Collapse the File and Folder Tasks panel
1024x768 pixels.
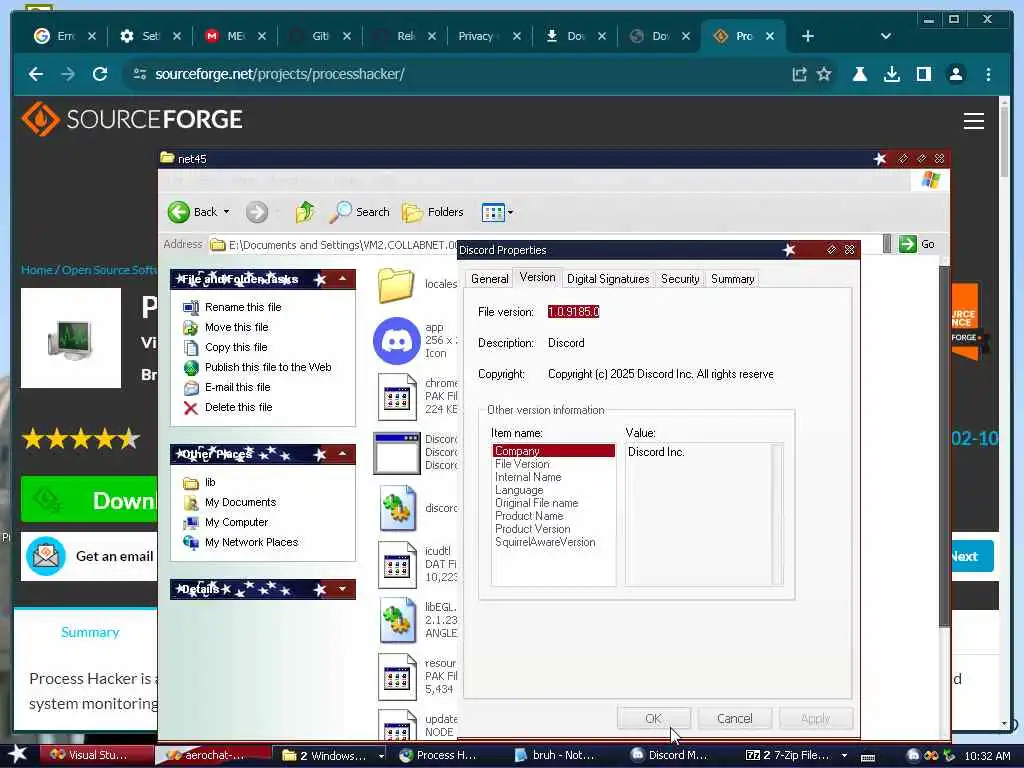[342, 280]
